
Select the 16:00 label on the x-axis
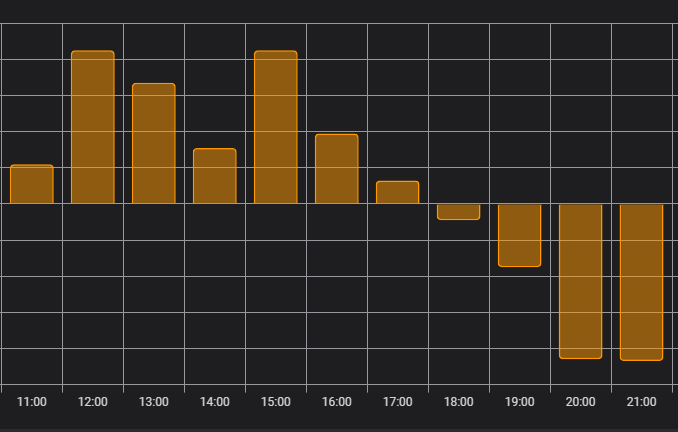(337, 402)
